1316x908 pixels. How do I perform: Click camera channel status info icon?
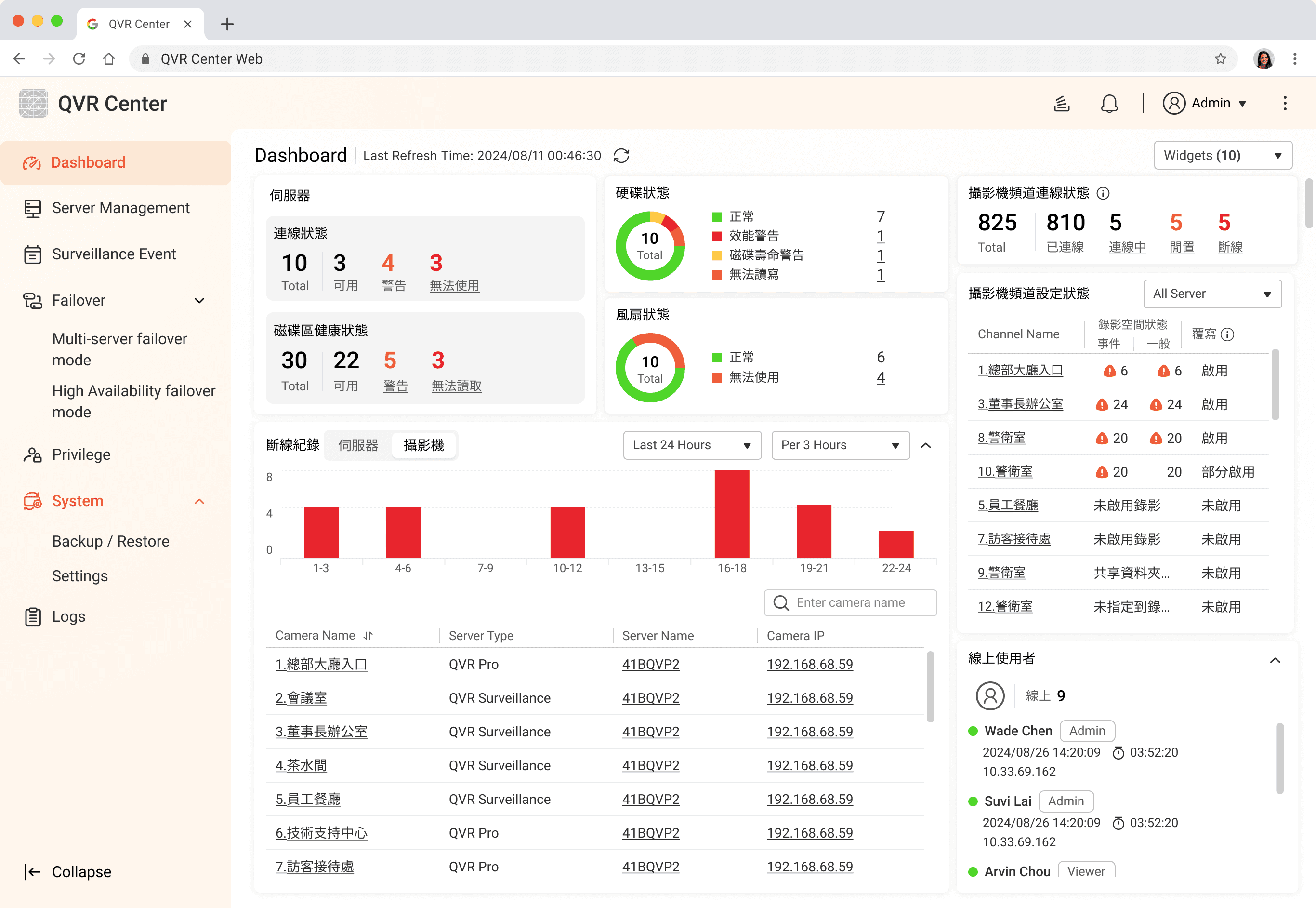(x=1103, y=193)
